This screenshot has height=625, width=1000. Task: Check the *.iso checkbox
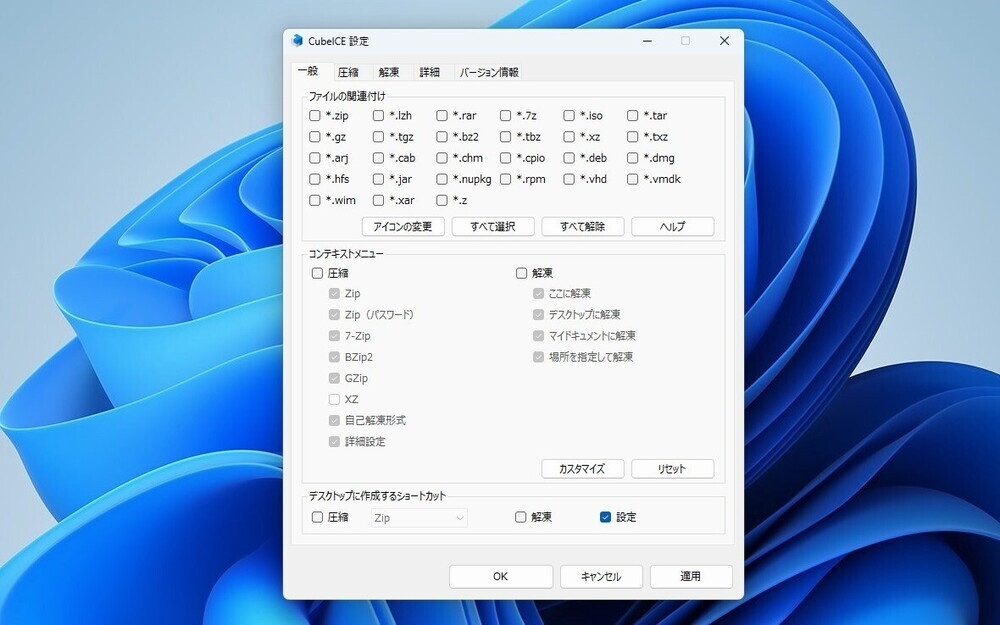569,115
